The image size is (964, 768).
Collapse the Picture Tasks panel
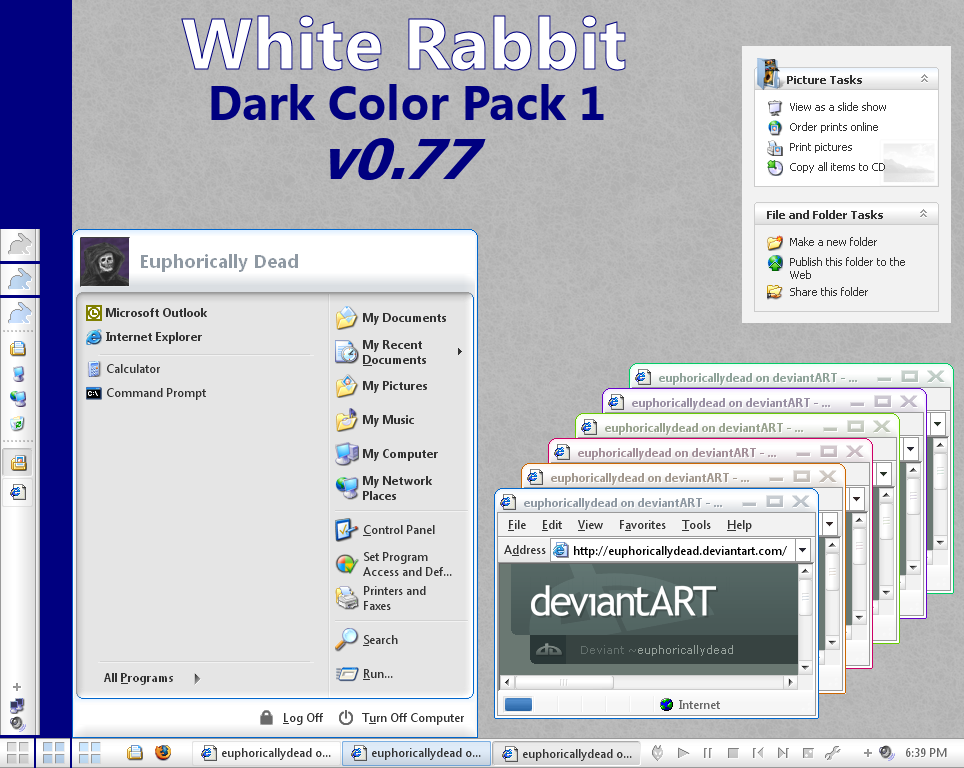(x=924, y=79)
